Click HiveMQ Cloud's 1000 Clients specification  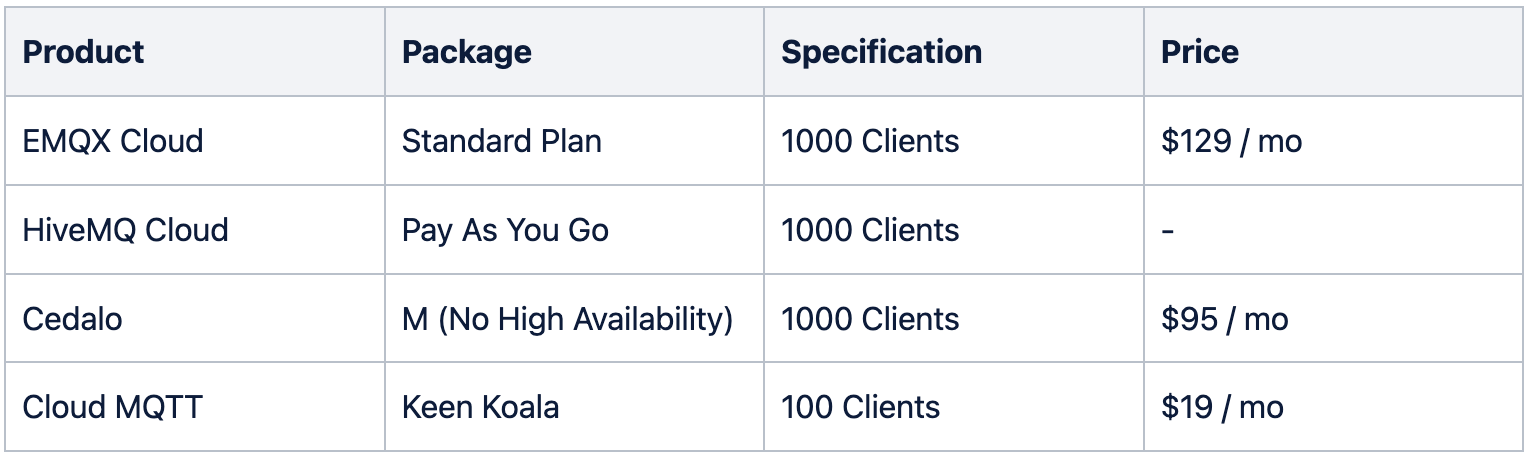pos(870,230)
